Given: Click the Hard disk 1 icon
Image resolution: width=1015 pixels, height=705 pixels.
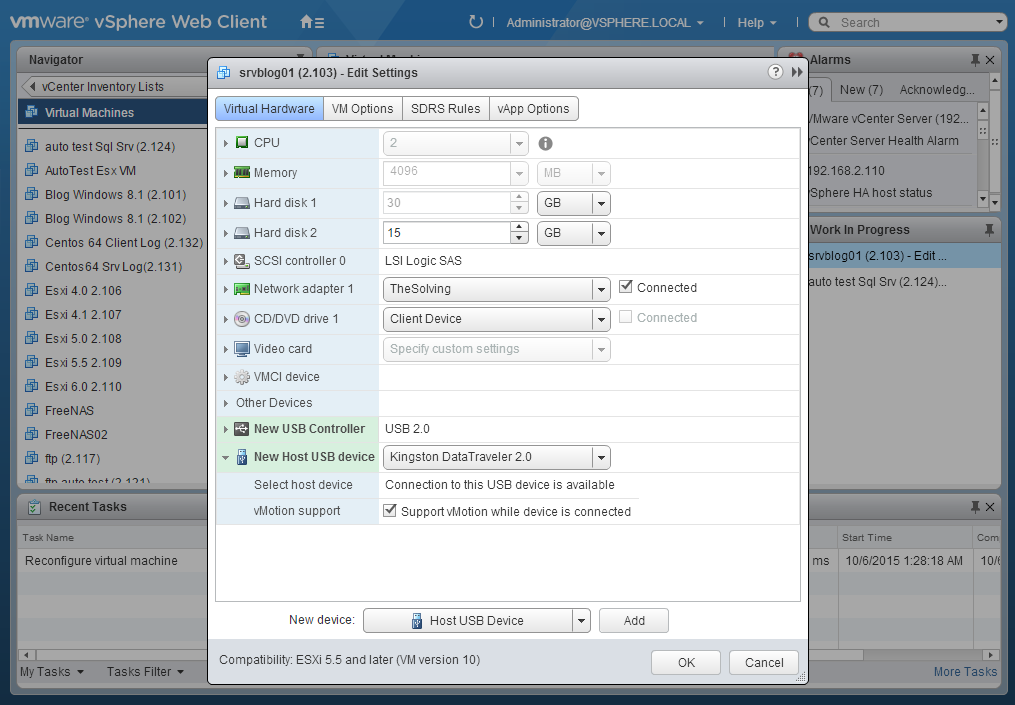Looking at the screenshot, I should [x=242, y=203].
